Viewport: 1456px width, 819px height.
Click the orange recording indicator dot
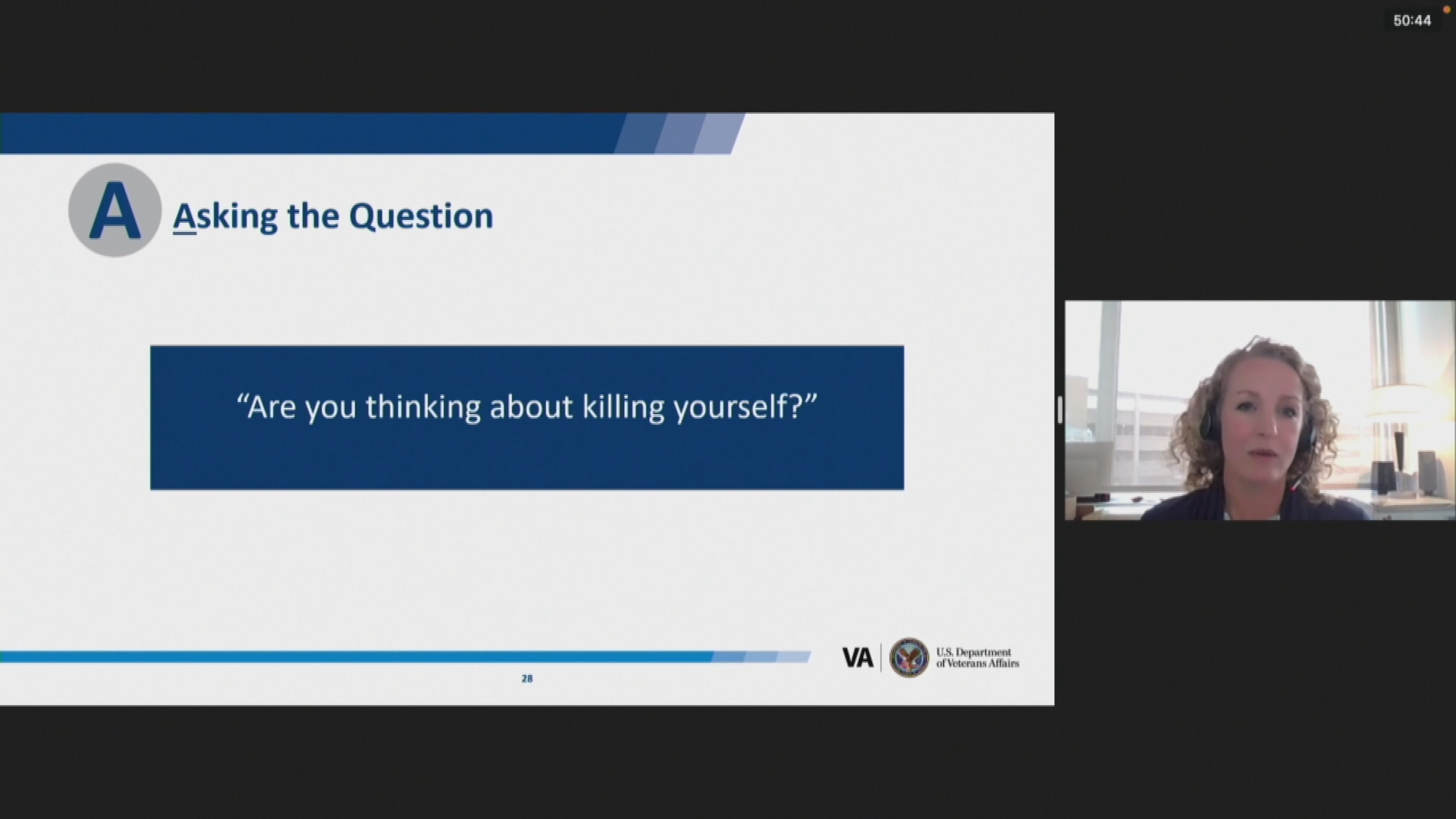(x=1446, y=10)
